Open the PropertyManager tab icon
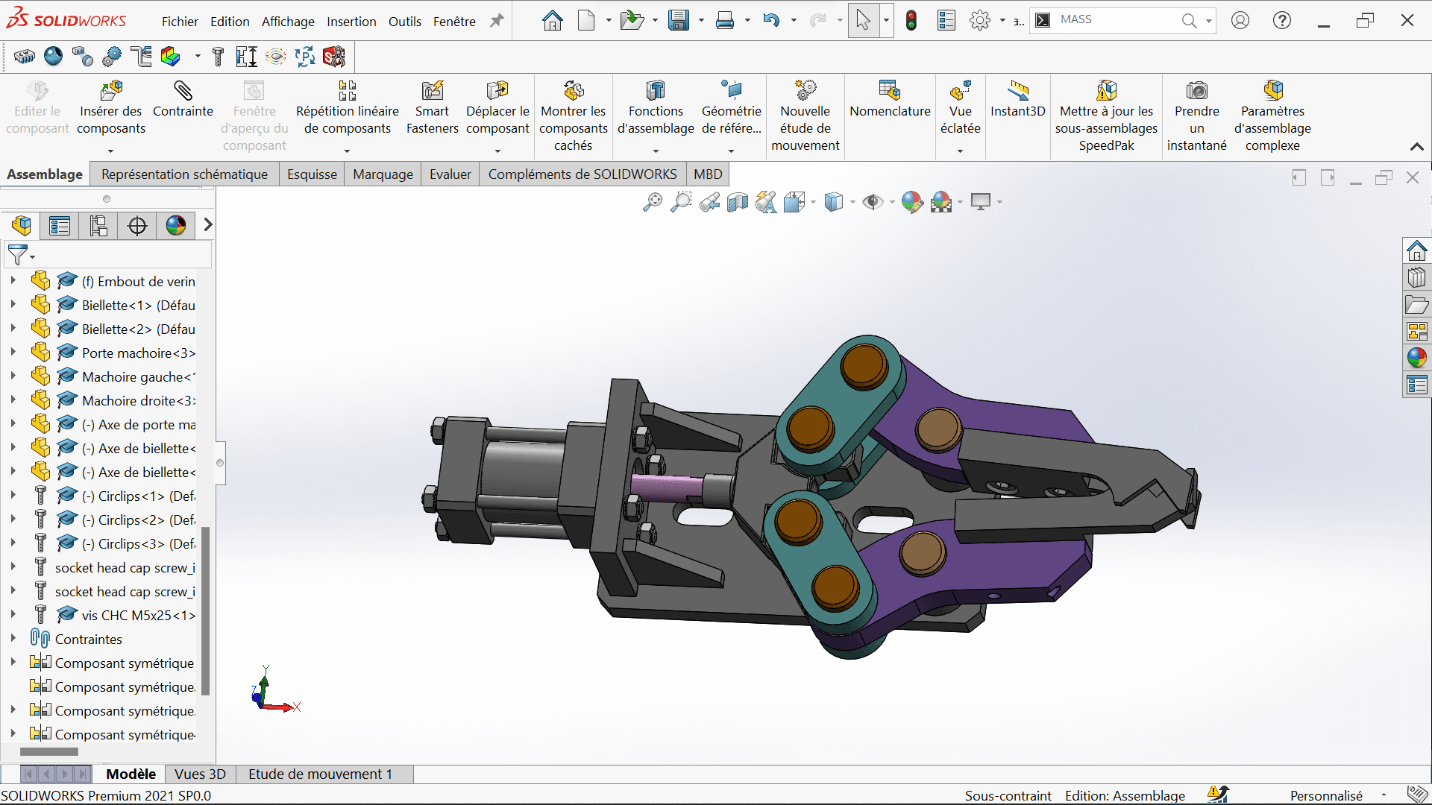Viewport: 1432px width, 805px height. (x=60, y=226)
